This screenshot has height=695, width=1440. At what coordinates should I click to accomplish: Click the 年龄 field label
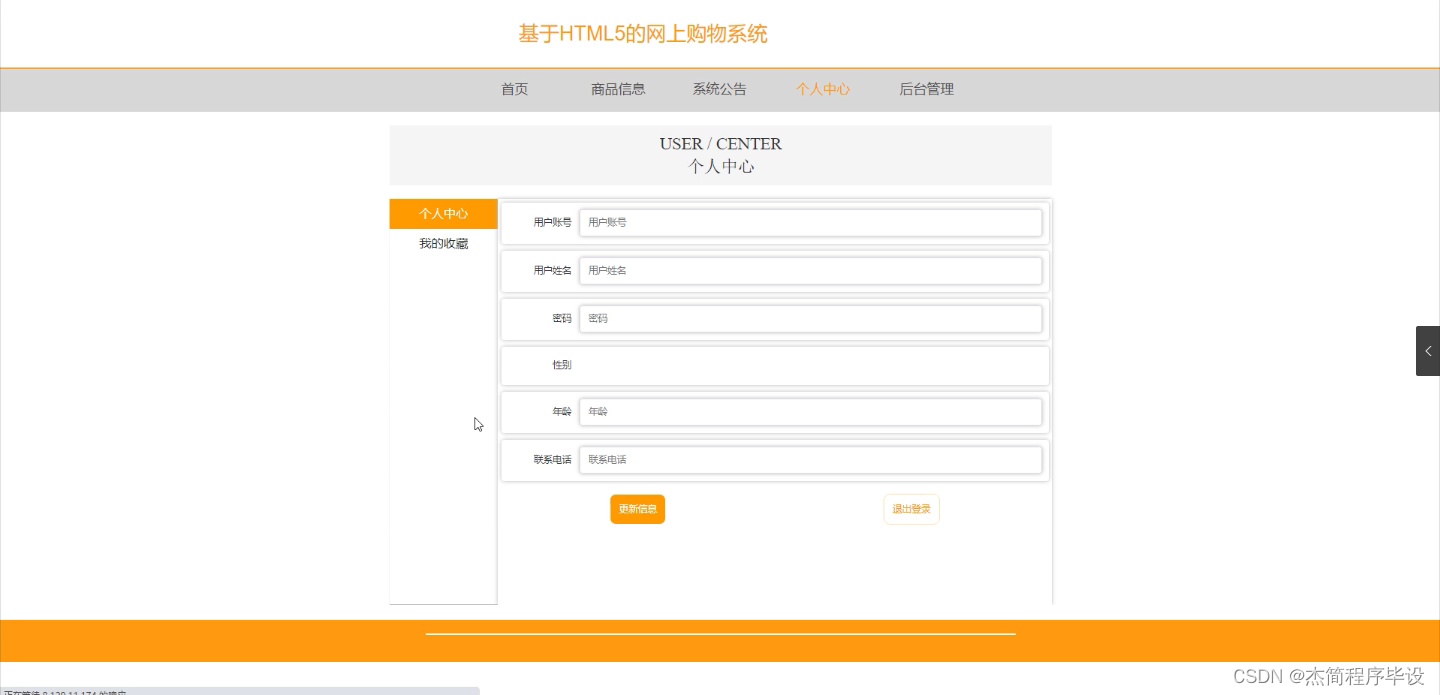562,412
